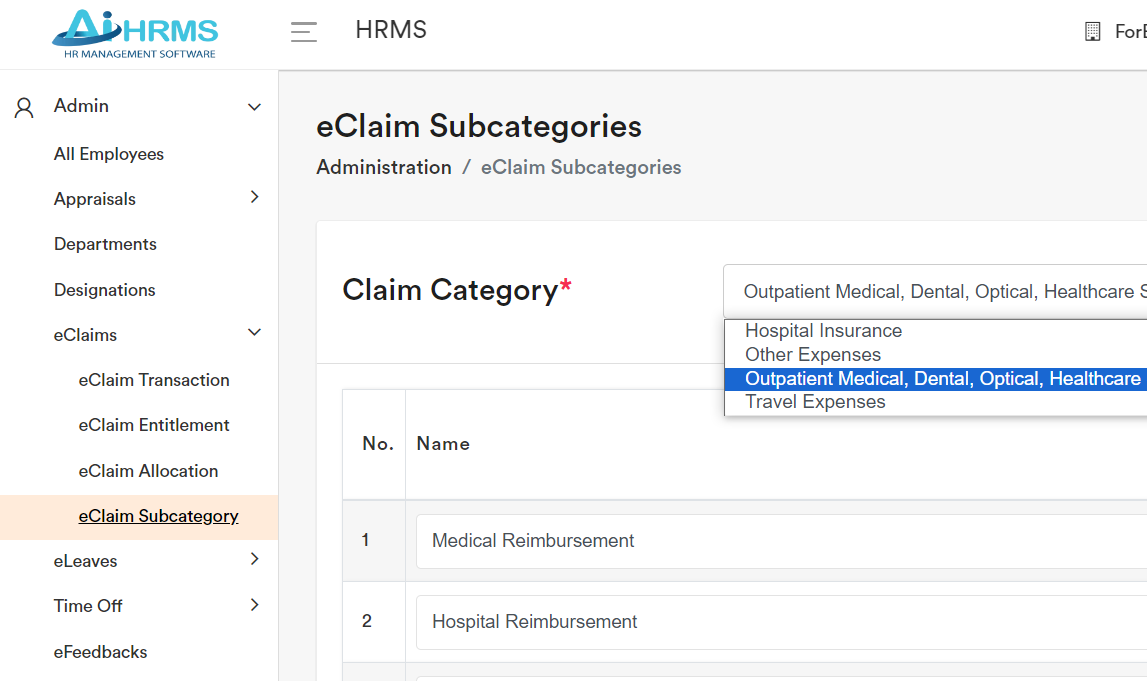Expand the Appraisals submenu arrow
Viewport: 1147px width, 681px height.
click(x=254, y=198)
